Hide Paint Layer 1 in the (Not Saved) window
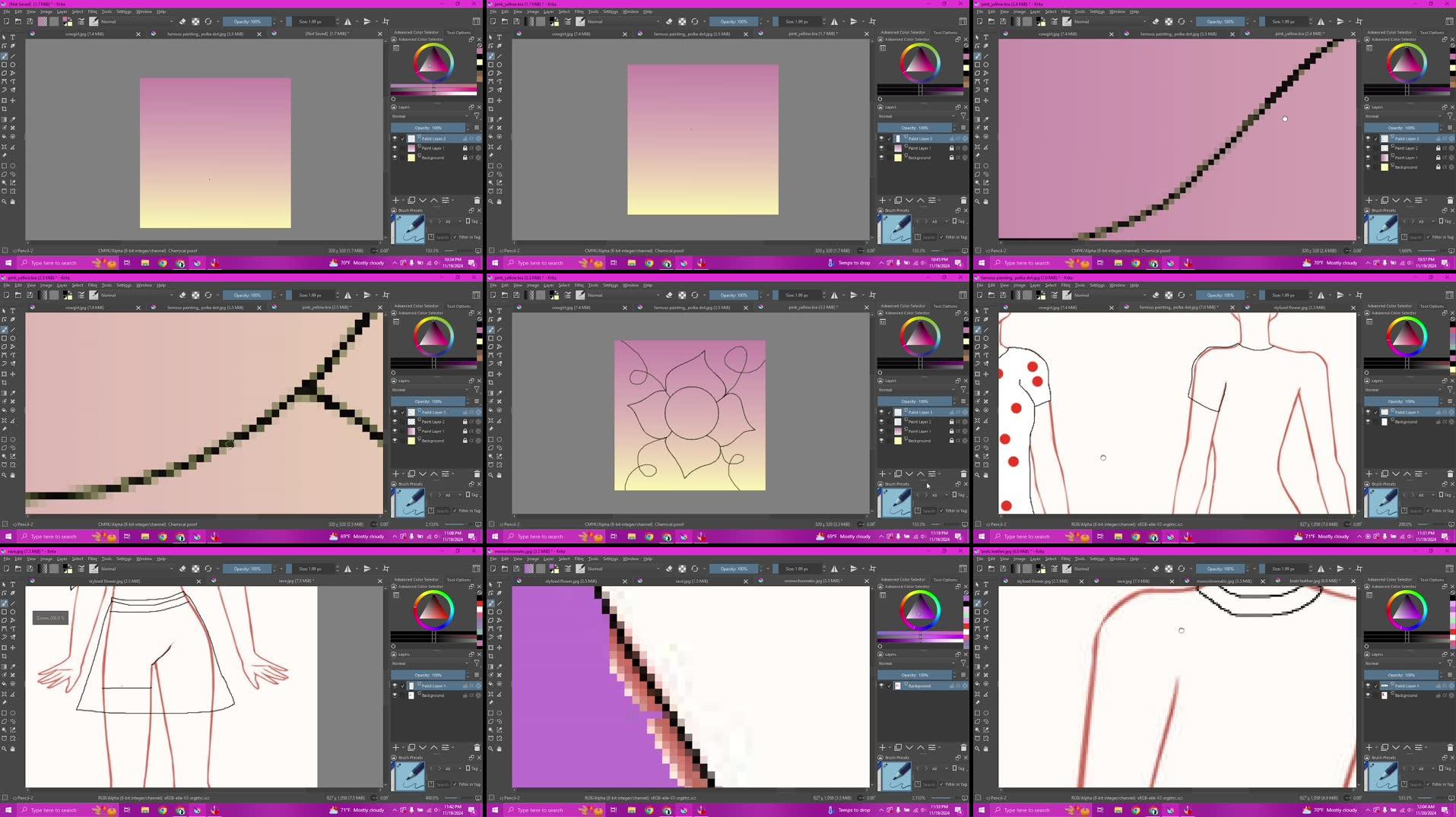 point(395,148)
